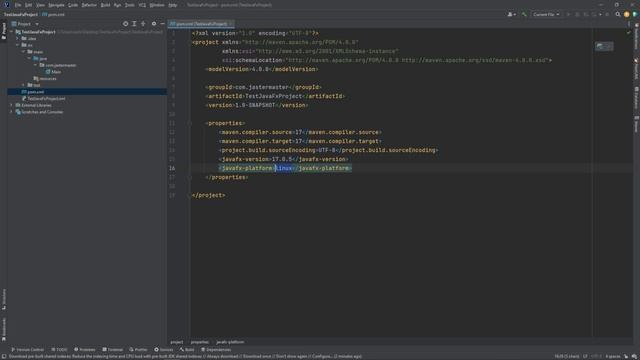Open the Dependencies tool window

[216, 350]
